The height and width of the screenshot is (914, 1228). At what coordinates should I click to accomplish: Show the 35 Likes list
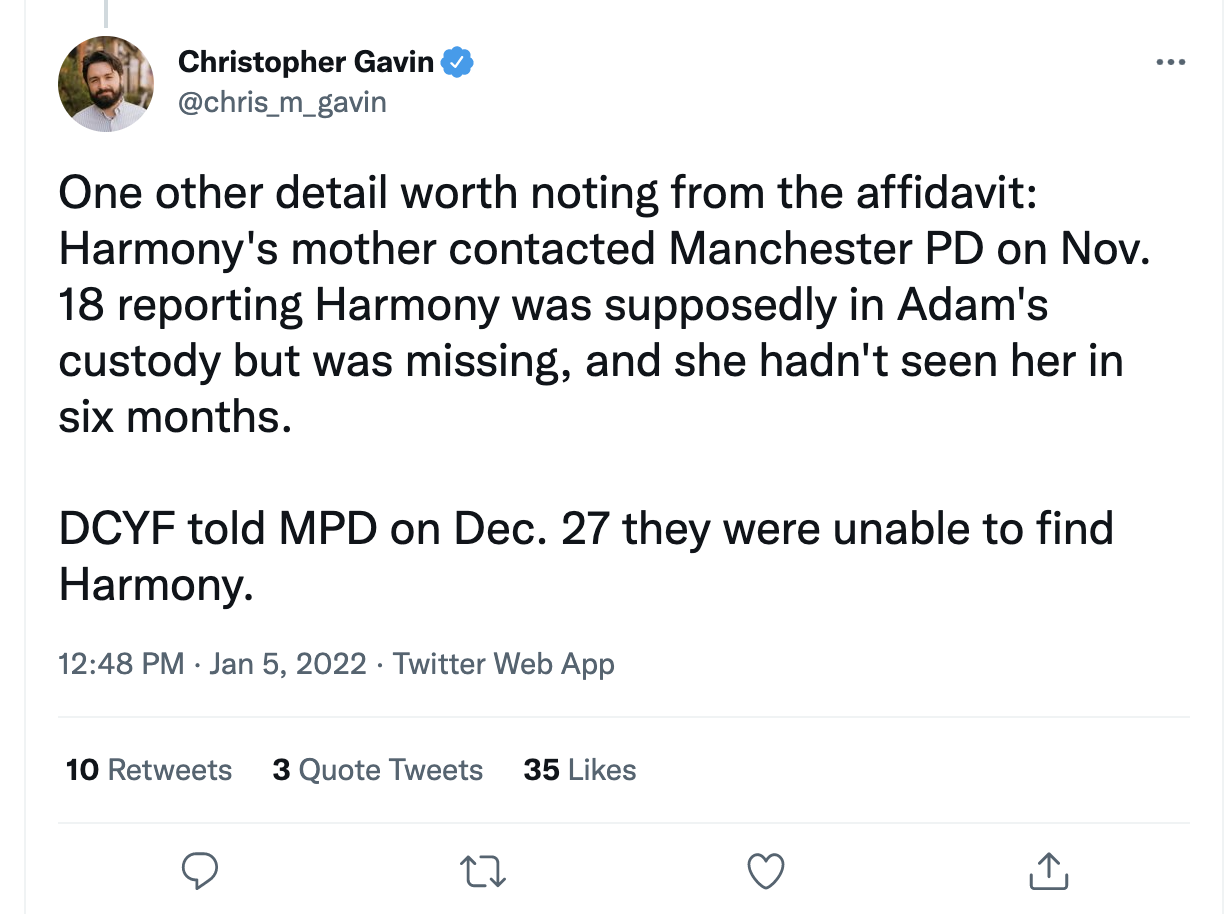pyautogui.click(x=580, y=770)
